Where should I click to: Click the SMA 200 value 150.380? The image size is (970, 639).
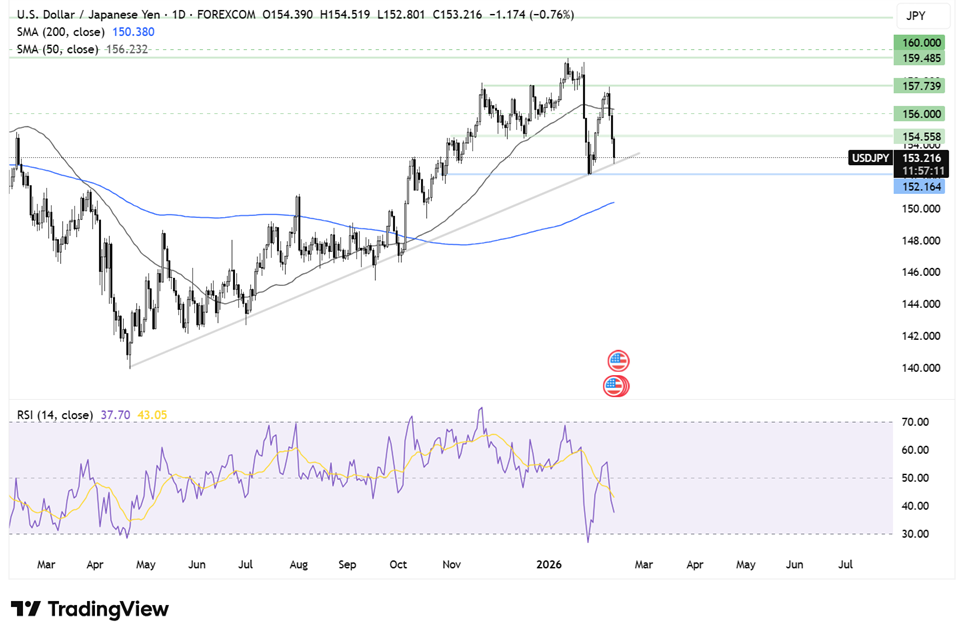pos(134,32)
